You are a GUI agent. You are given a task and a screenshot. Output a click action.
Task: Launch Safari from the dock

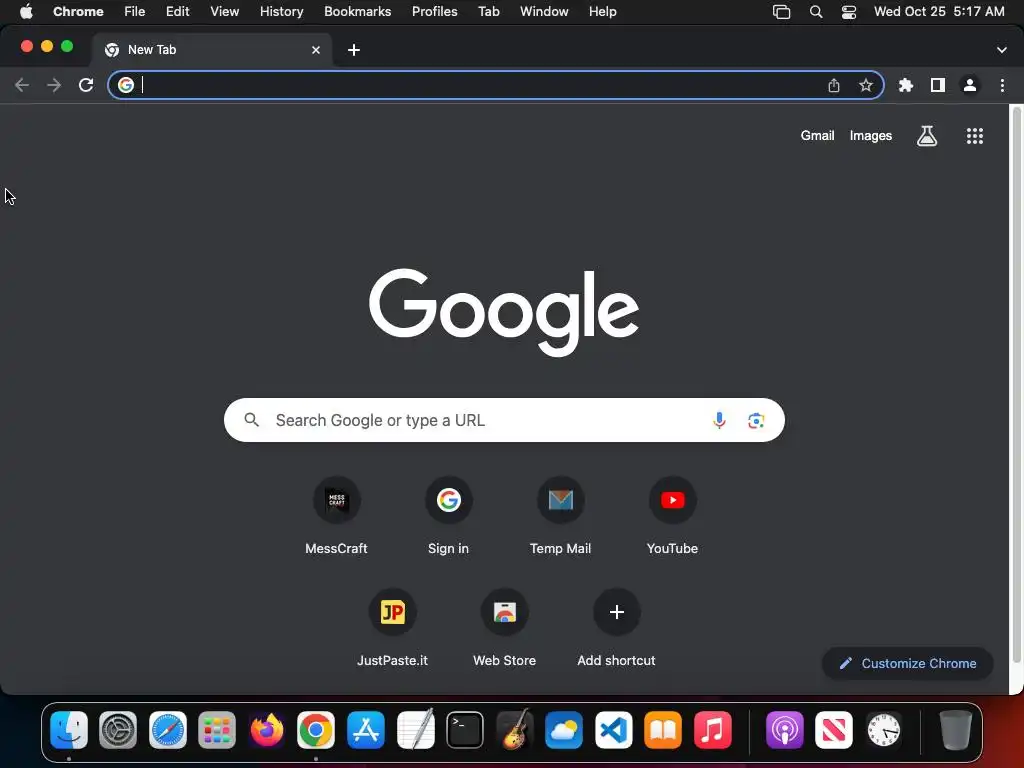168,730
